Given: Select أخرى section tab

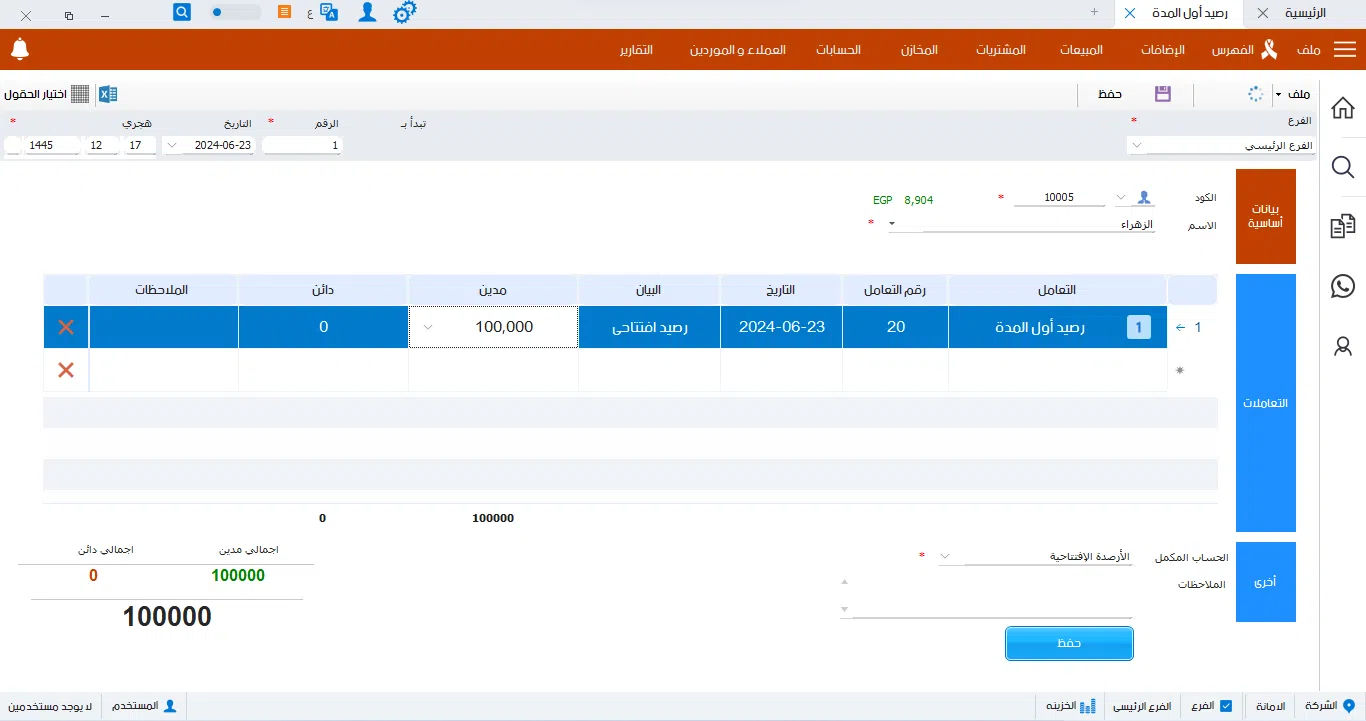Looking at the screenshot, I should coord(1266,582).
